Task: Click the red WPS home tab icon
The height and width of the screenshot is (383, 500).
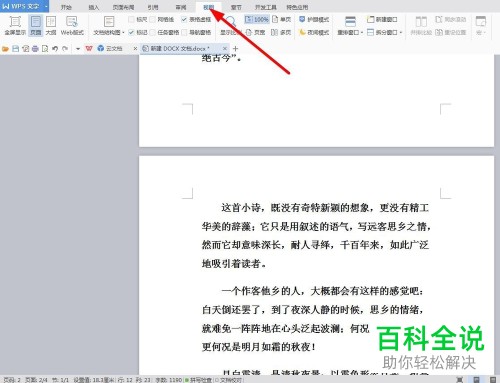Action: pyautogui.click(x=89, y=49)
